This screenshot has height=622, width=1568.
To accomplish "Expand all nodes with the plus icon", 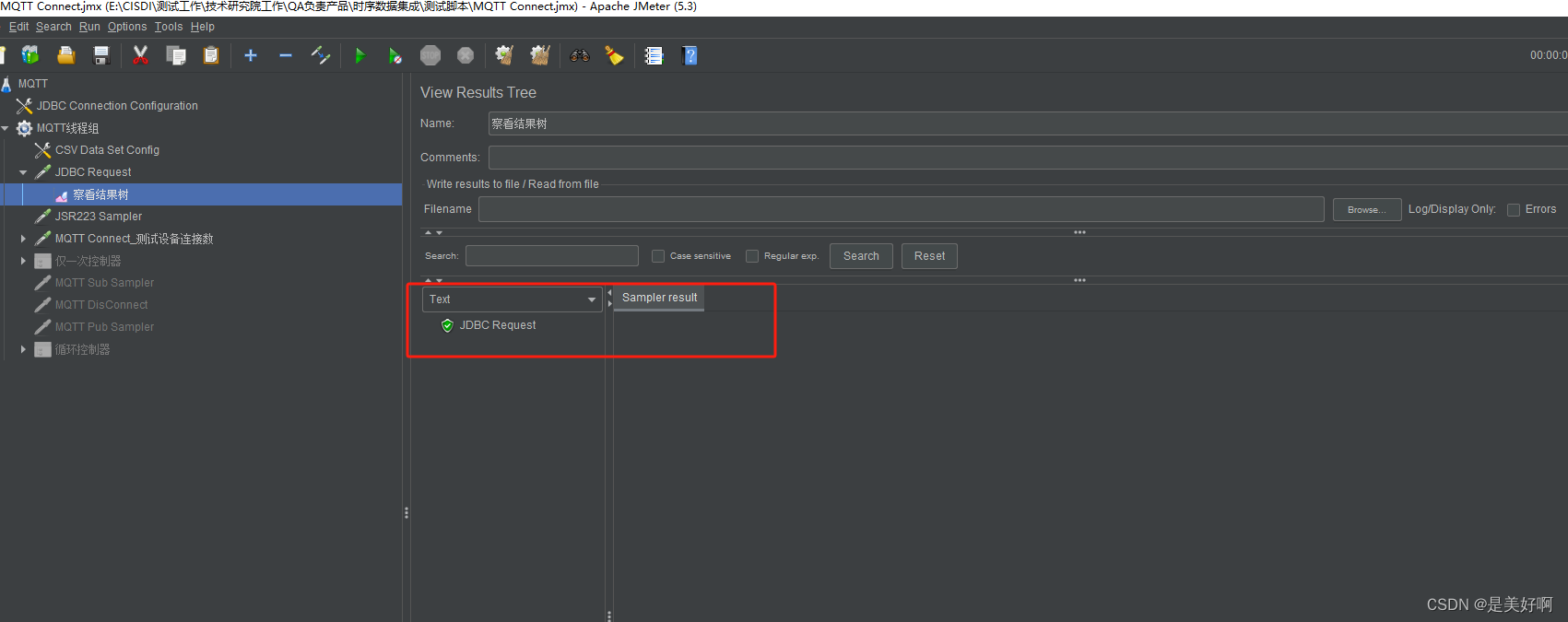I will (250, 55).
